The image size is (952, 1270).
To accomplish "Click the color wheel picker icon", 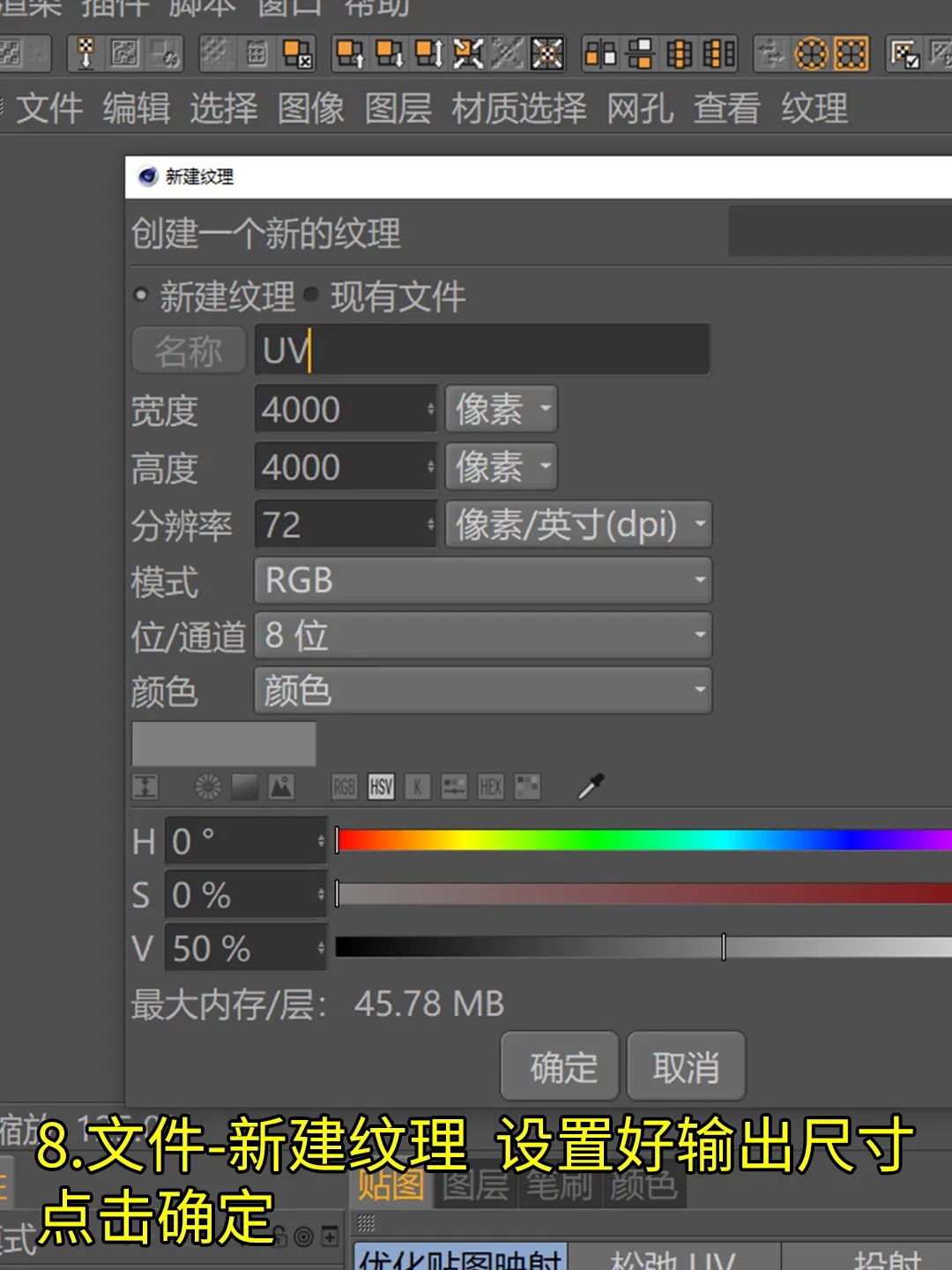I will point(209,786).
